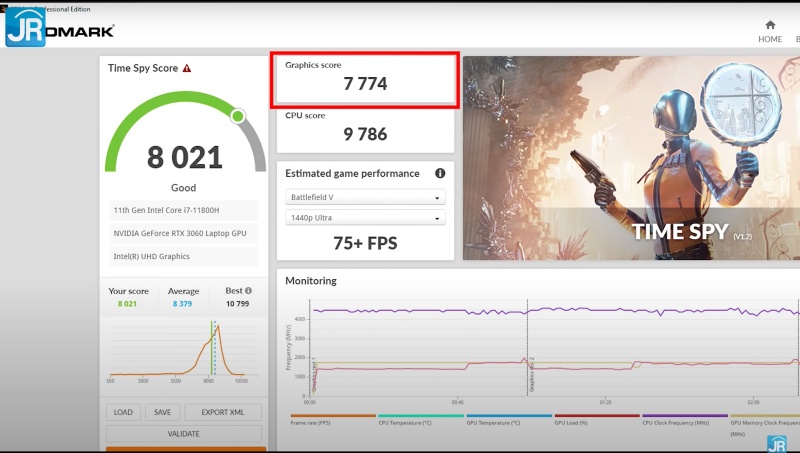This screenshot has width=800, height=453.
Task: Click the EXPORT XML button
Action: coord(223,412)
